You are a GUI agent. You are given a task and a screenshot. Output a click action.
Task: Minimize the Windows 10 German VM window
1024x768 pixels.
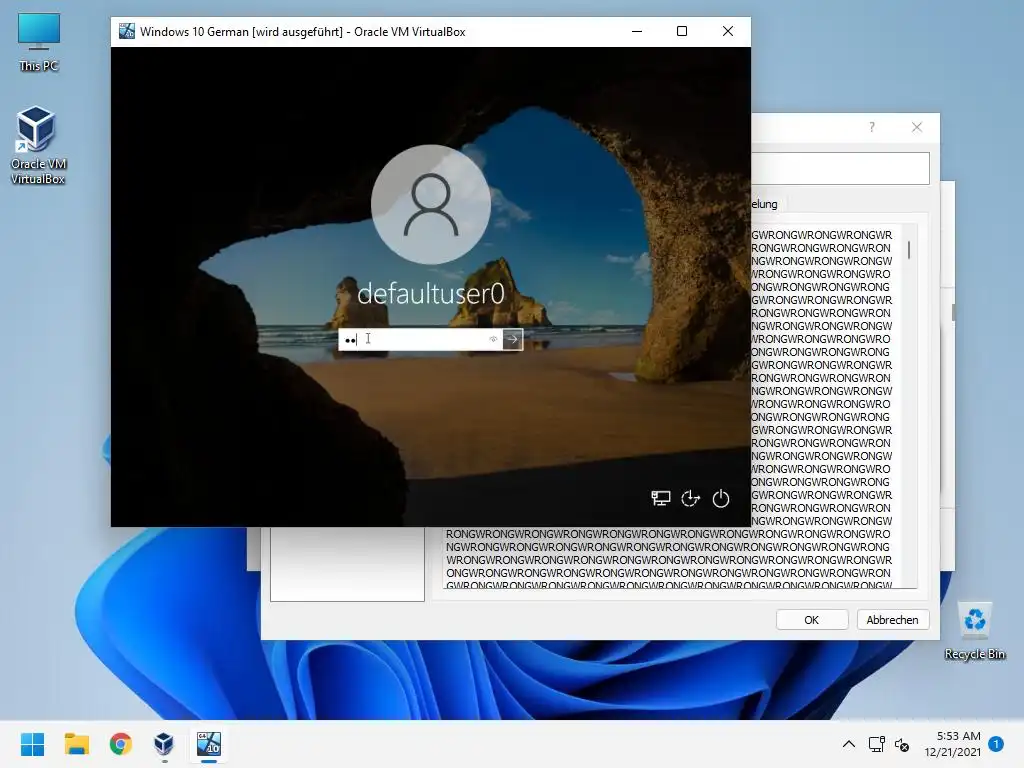tap(637, 31)
